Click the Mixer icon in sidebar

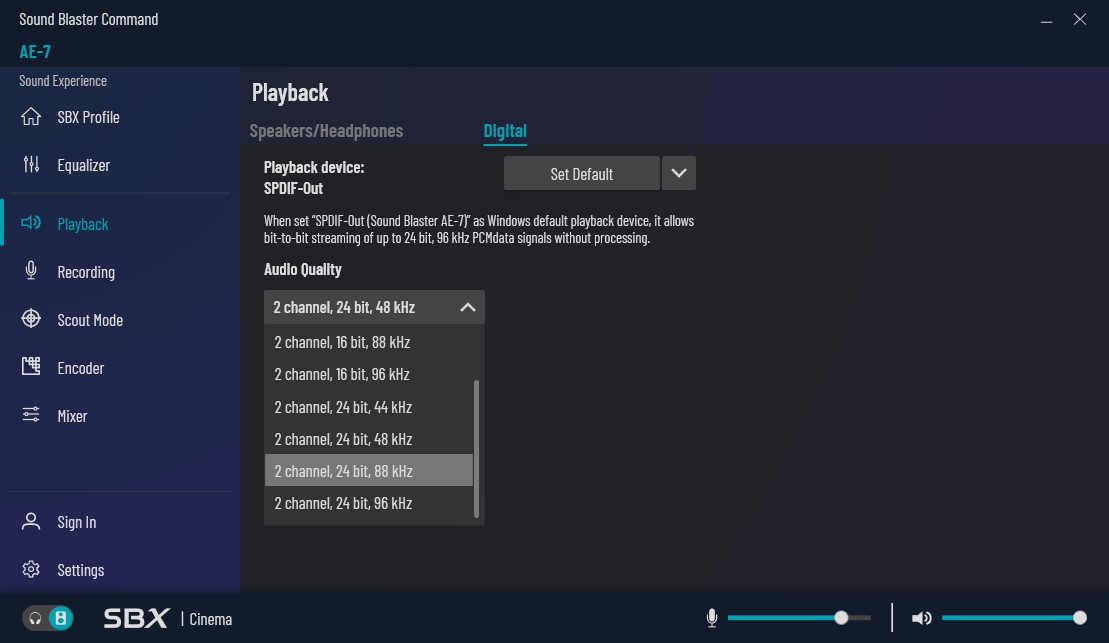click(31, 415)
